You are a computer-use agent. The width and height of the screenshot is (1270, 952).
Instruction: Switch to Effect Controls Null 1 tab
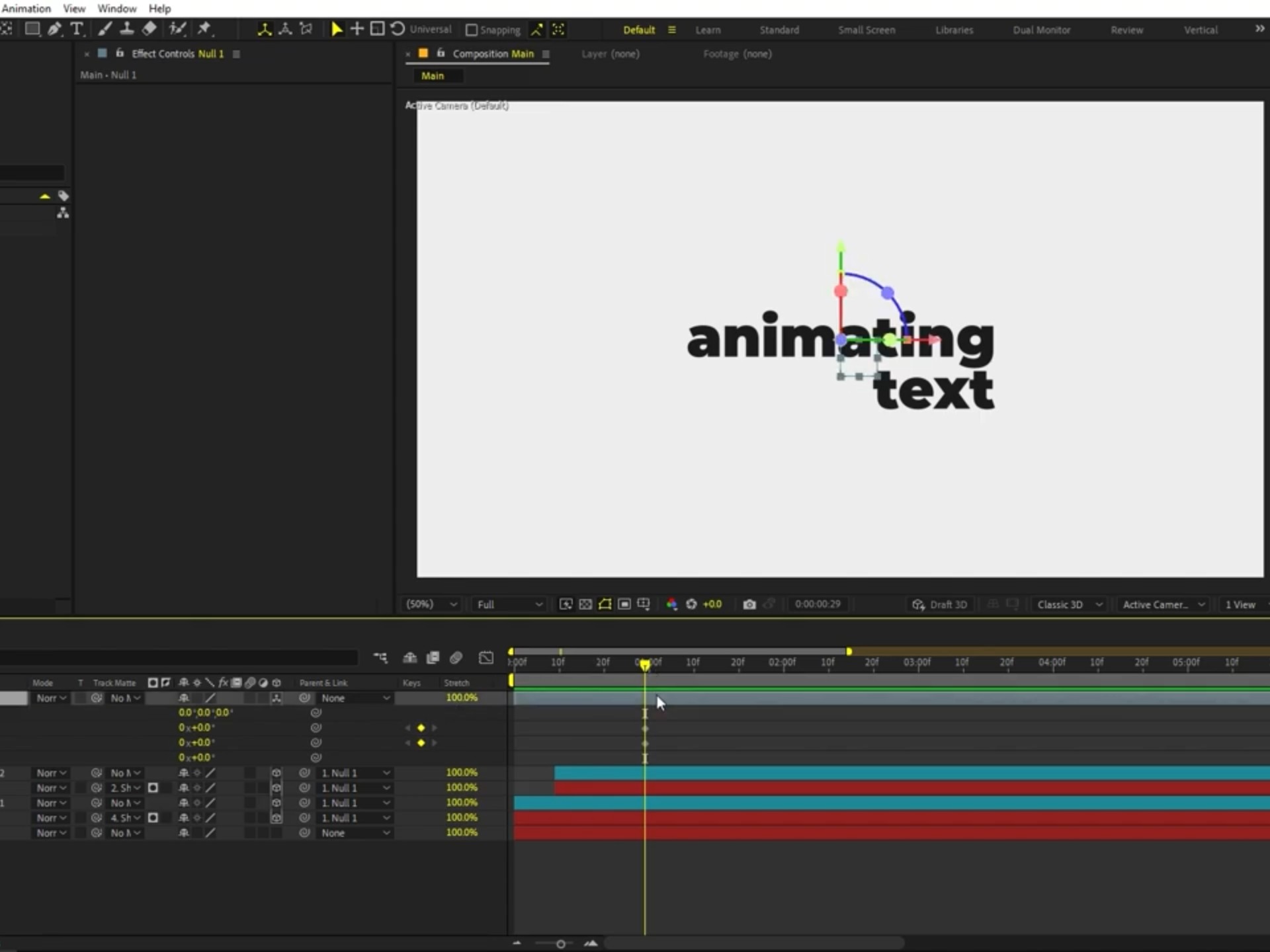[x=178, y=54]
